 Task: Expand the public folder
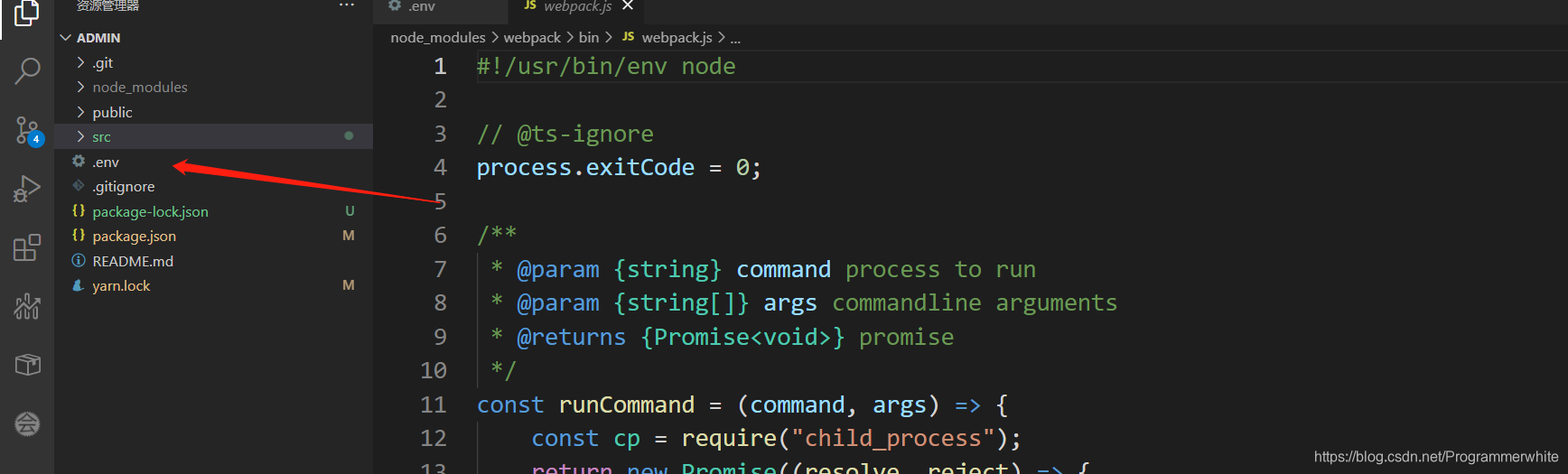coord(80,112)
